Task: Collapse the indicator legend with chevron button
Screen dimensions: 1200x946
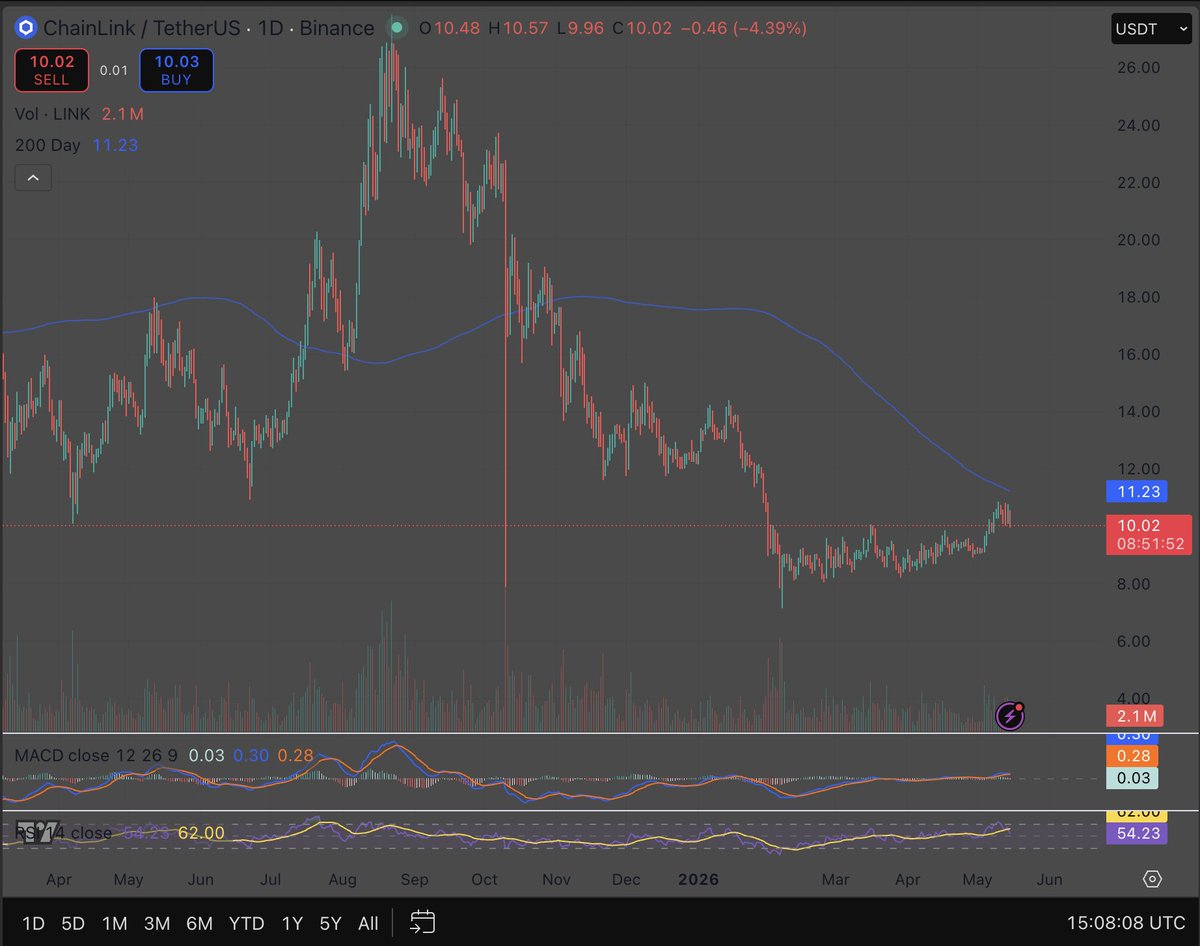Action: [x=33, y=178]
